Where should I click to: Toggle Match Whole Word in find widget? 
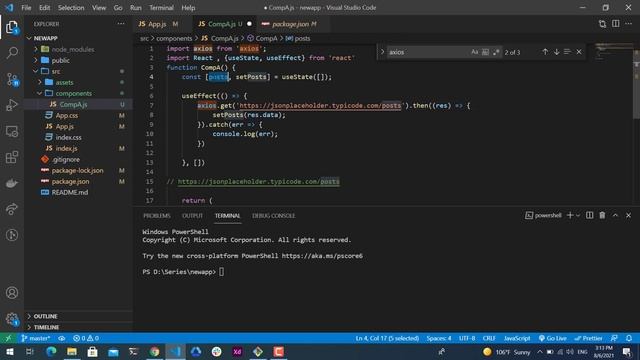click(x=485, y=52)
